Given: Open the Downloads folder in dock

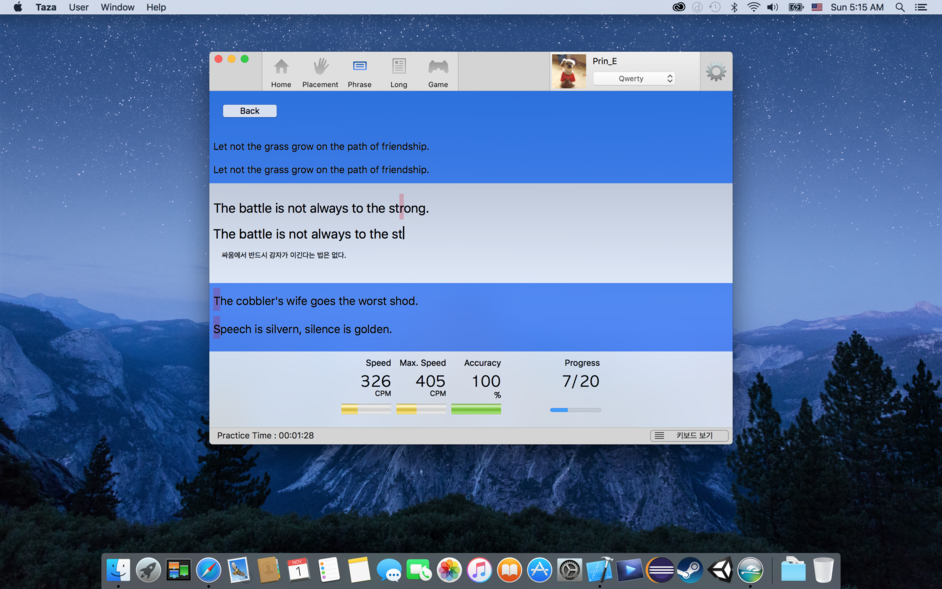Looking at the screenshot, I should 793,570.
